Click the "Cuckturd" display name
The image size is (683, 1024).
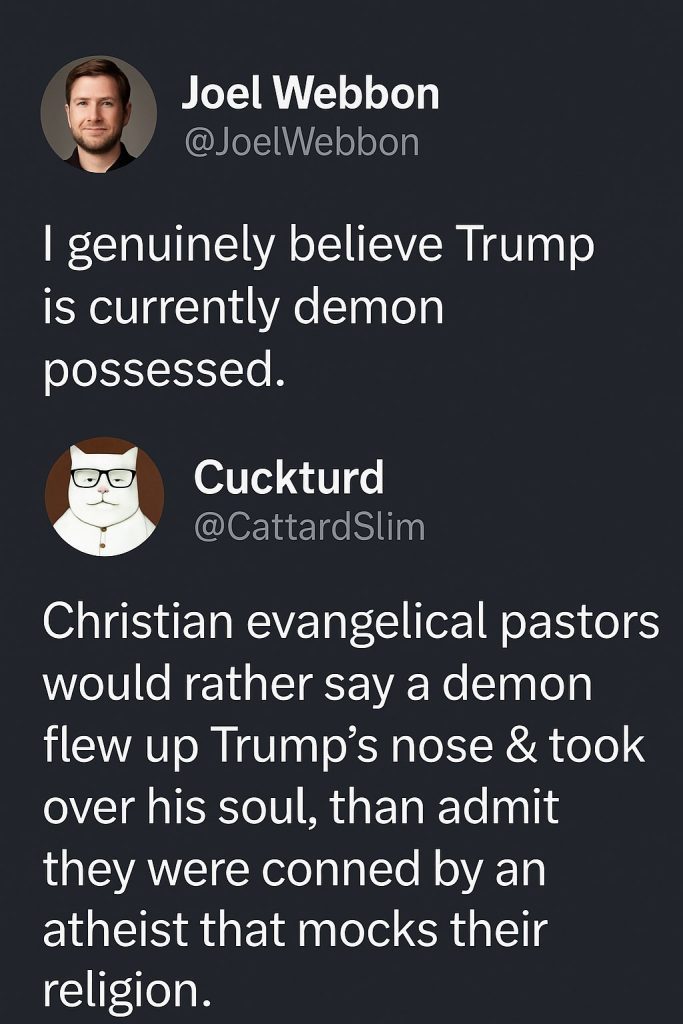pyautogui.click(x=289, y=477)
